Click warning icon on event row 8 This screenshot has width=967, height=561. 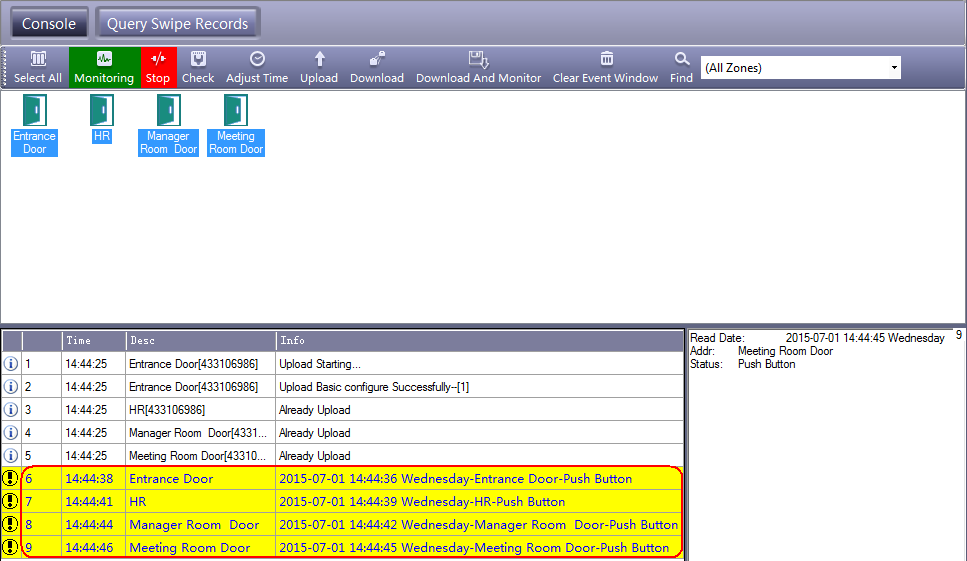(x=10, y=525)
